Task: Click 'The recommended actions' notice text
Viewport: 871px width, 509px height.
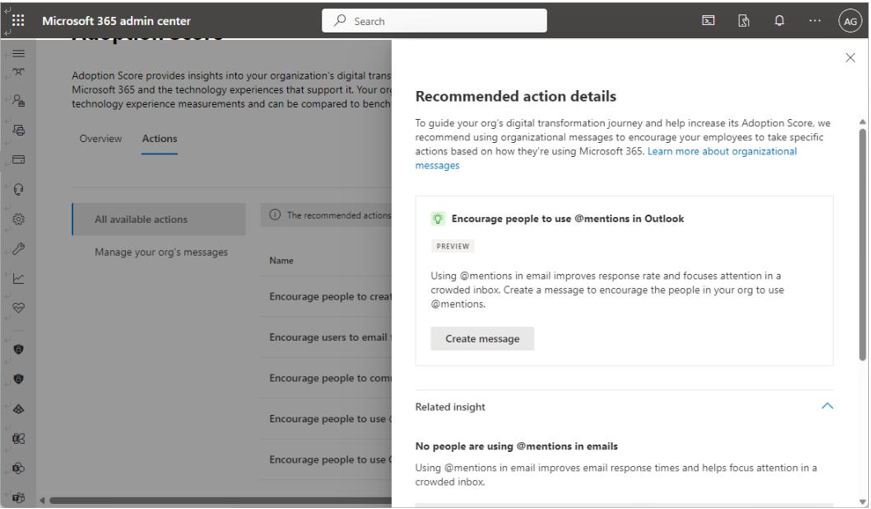Action: [x=339, y=215]
